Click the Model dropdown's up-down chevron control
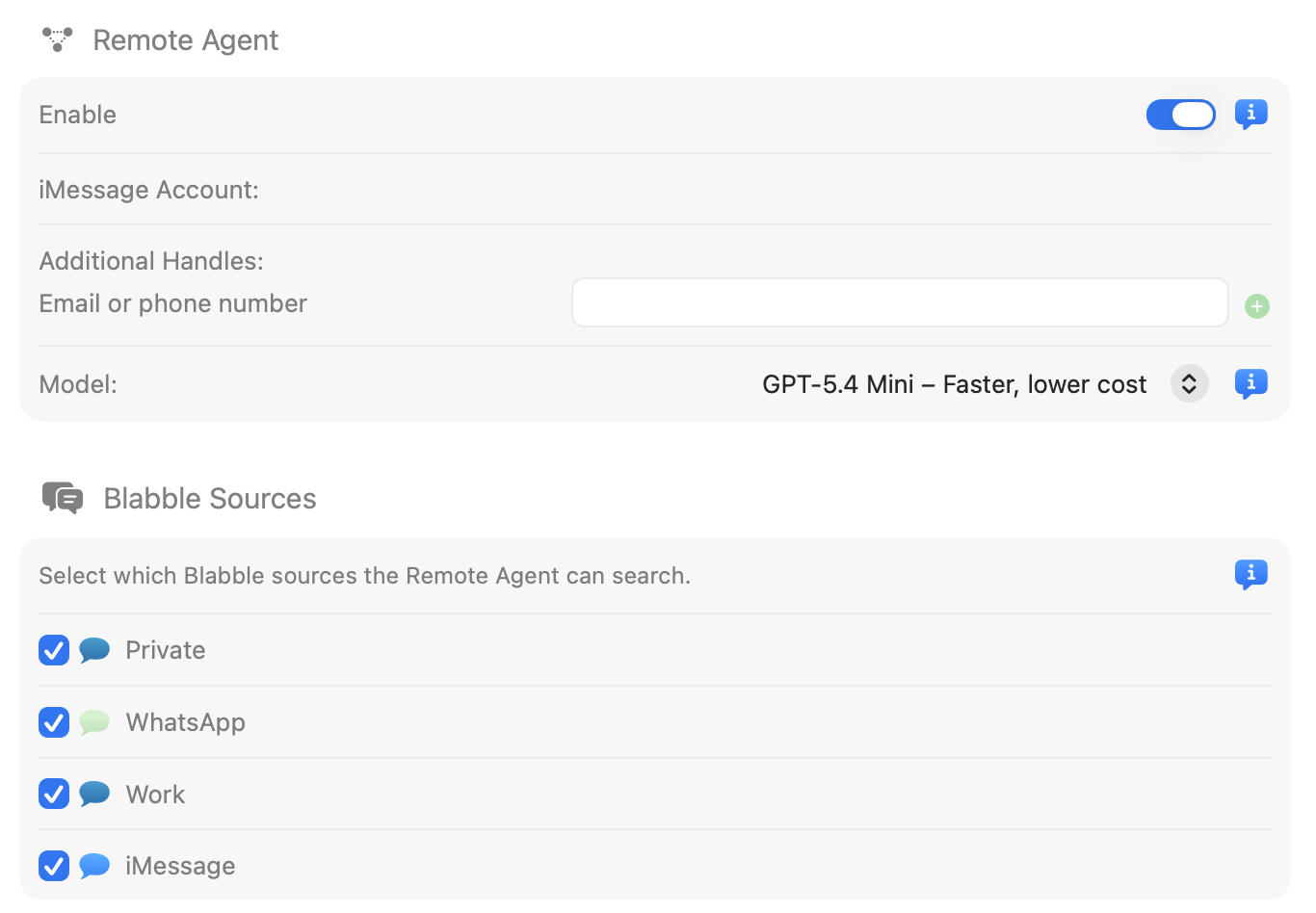The image size is (1316, 913). [1189, 383]
